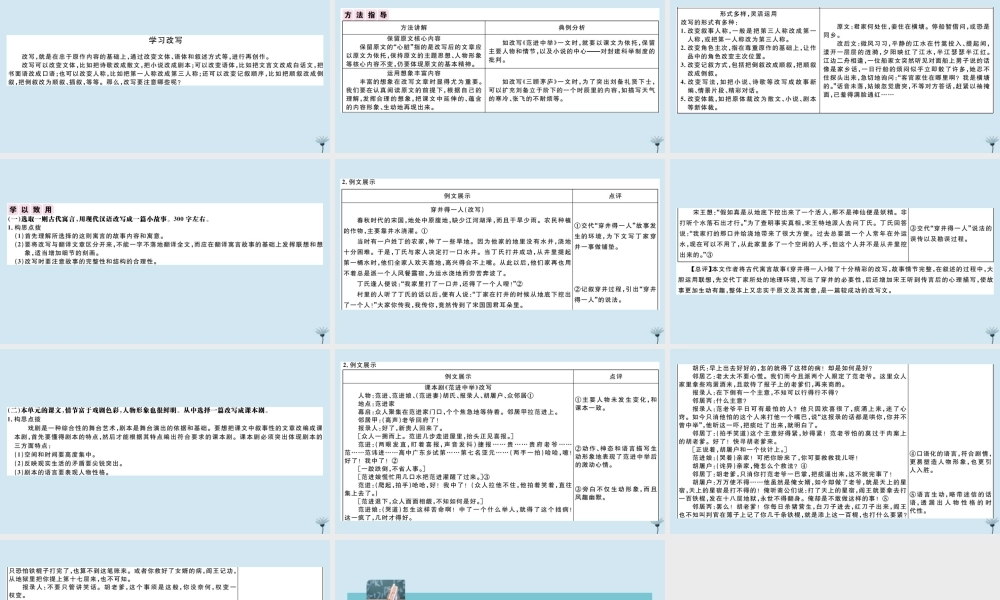Screen dimensions: 1000x600
Task: Open the slide containing the '【总评】' paragraph
Action: coord(835,251)
